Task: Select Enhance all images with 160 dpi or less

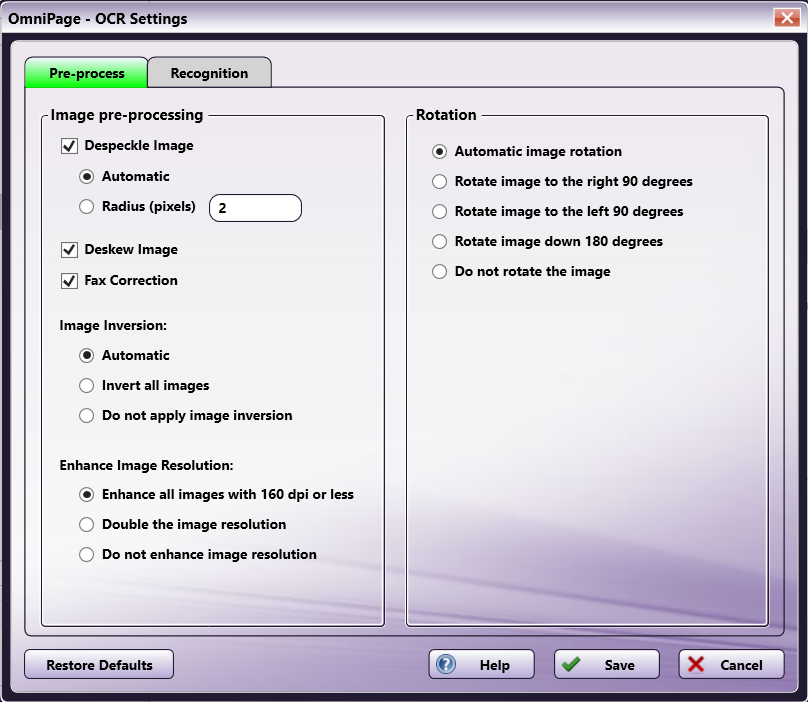Action: tap(87, 495)
